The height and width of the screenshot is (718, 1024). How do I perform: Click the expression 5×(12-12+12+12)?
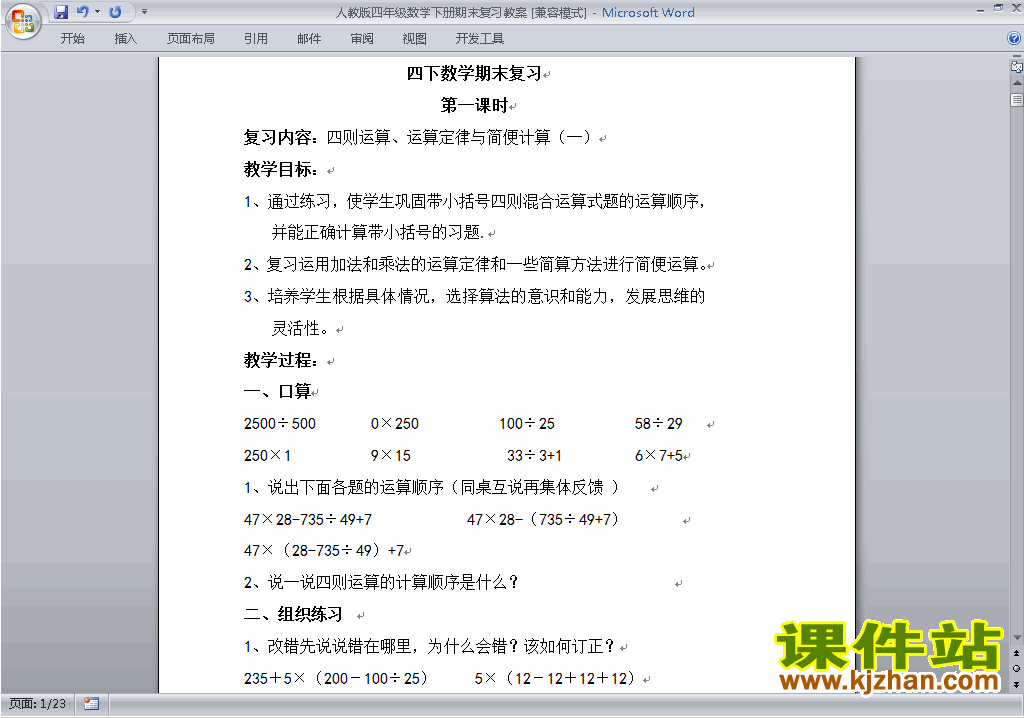pos(554,678)
